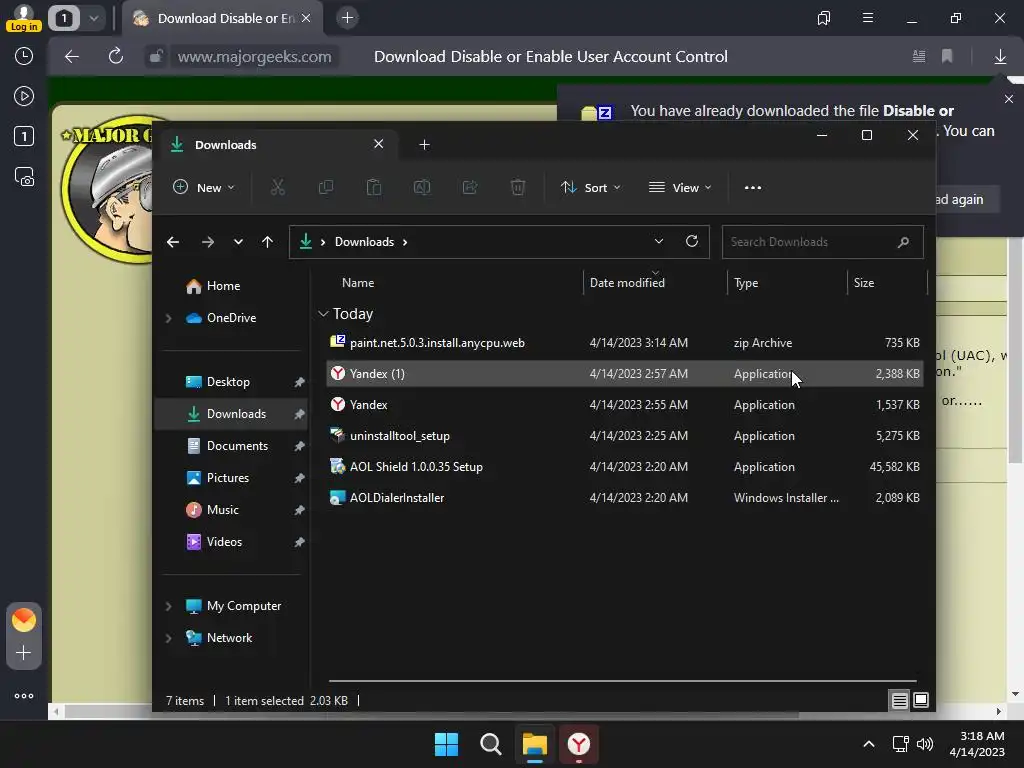Viewport: 1024px width, 768px height.
Task: Open Windows Start menu
Action: [447, 744]
